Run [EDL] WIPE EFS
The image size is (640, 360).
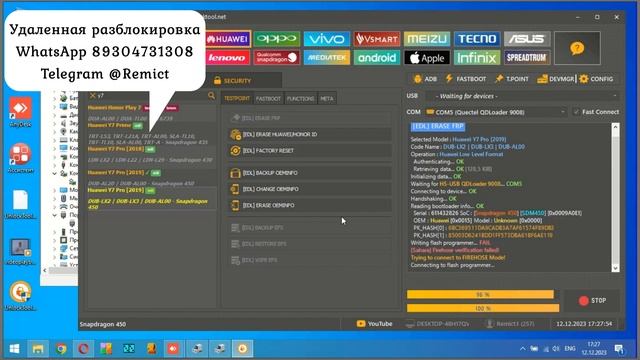point(309,260)
